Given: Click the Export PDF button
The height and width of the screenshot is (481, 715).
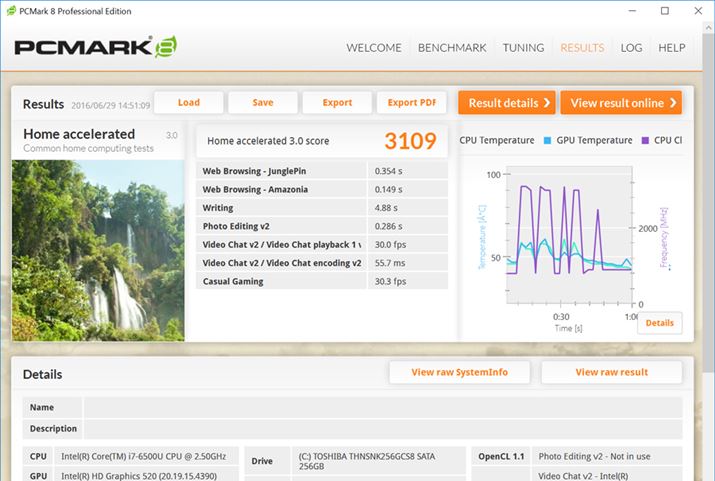Looking at the screenshot, I should [x=411, y=103].
